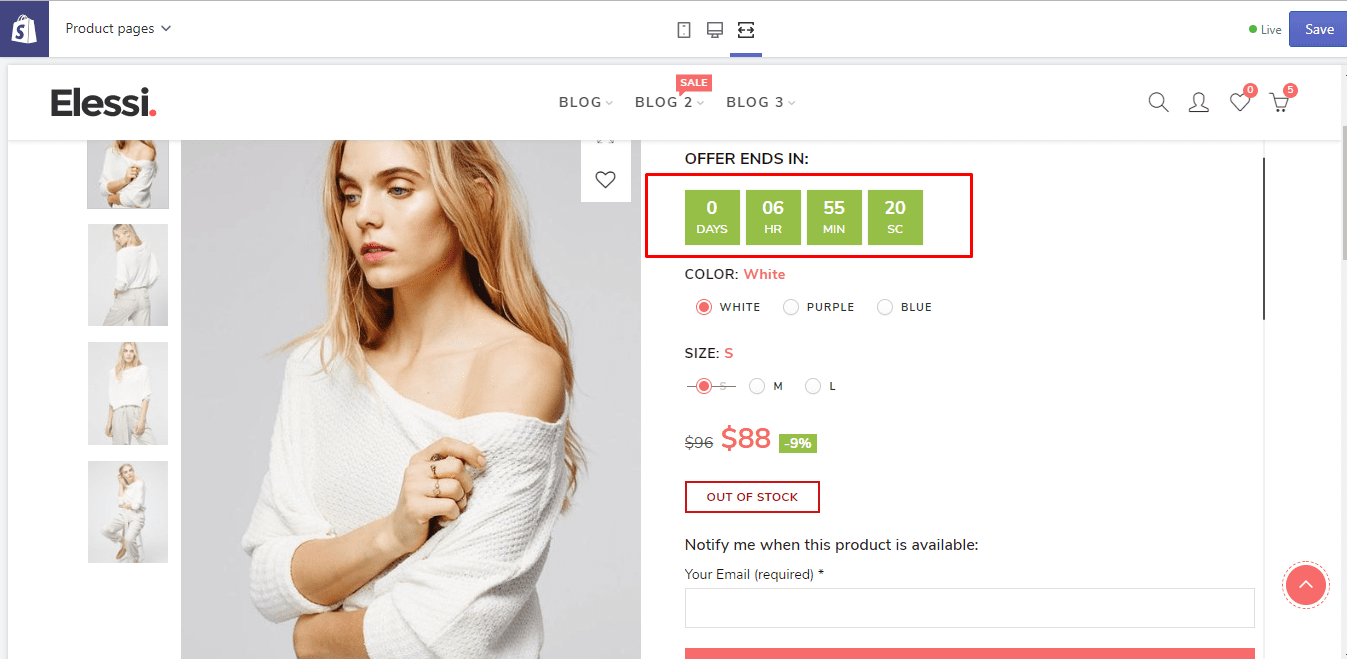
Task: Click the Save button
Action: click(x=1318, y=29)
